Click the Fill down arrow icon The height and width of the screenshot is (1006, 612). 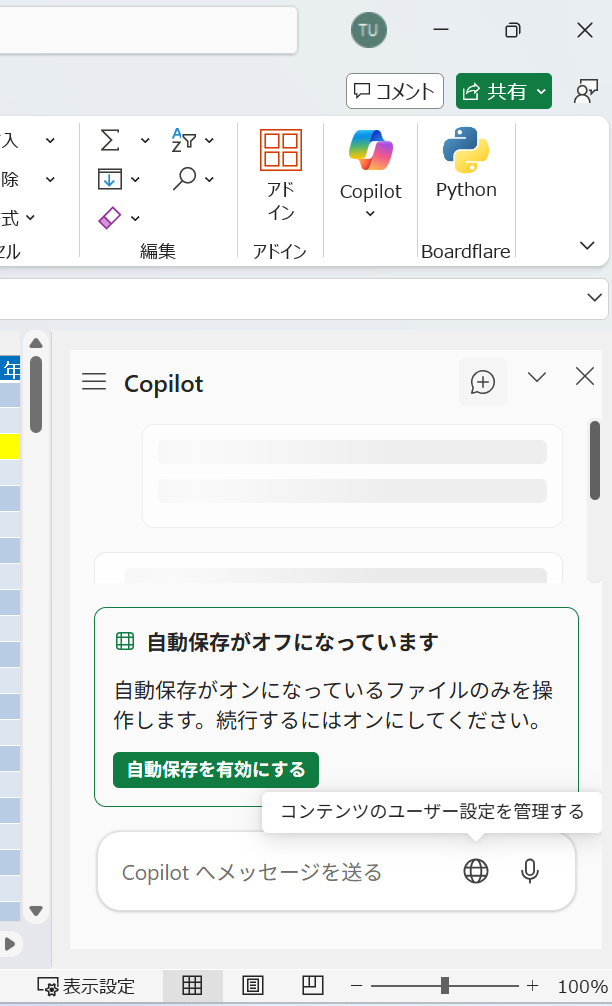(110, 179)
